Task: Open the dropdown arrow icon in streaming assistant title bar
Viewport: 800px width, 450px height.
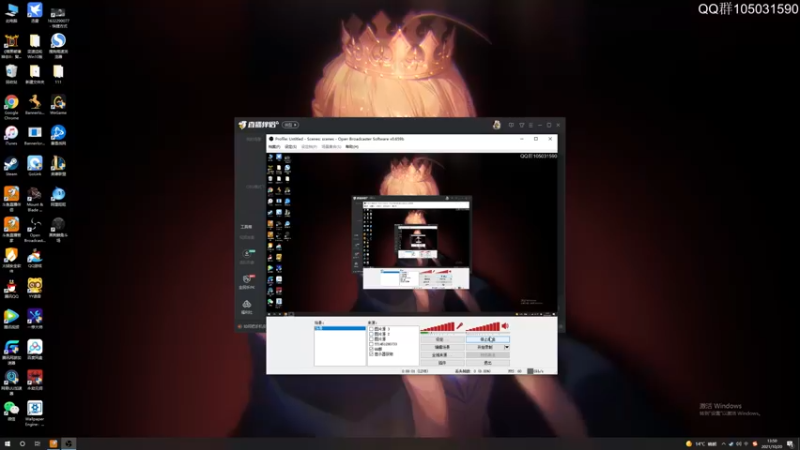Action: (x=521, y=125)
